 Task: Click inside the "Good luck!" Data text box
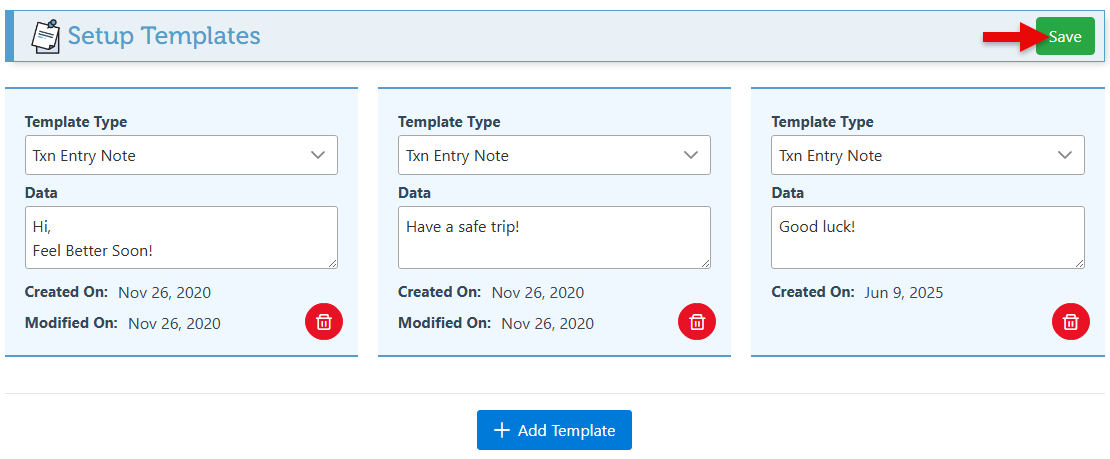[x=927, y=237]
